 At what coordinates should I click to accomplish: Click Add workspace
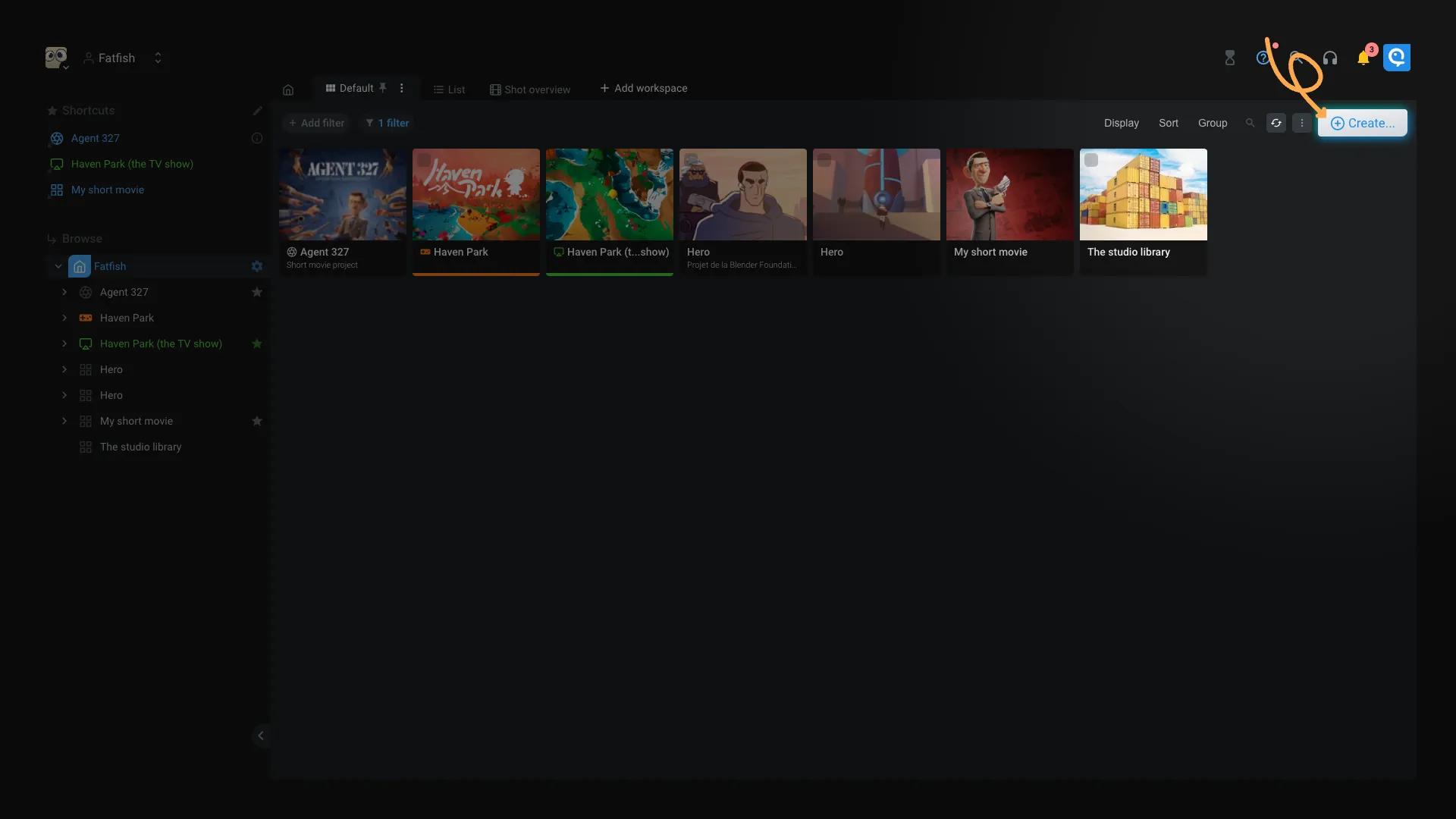tap(644, 89)
